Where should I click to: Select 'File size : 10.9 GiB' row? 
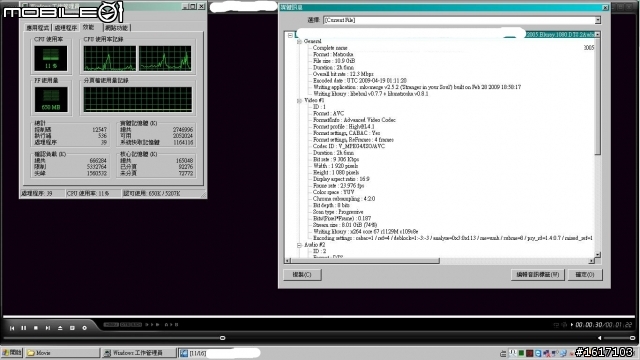[x=334, y=61]
